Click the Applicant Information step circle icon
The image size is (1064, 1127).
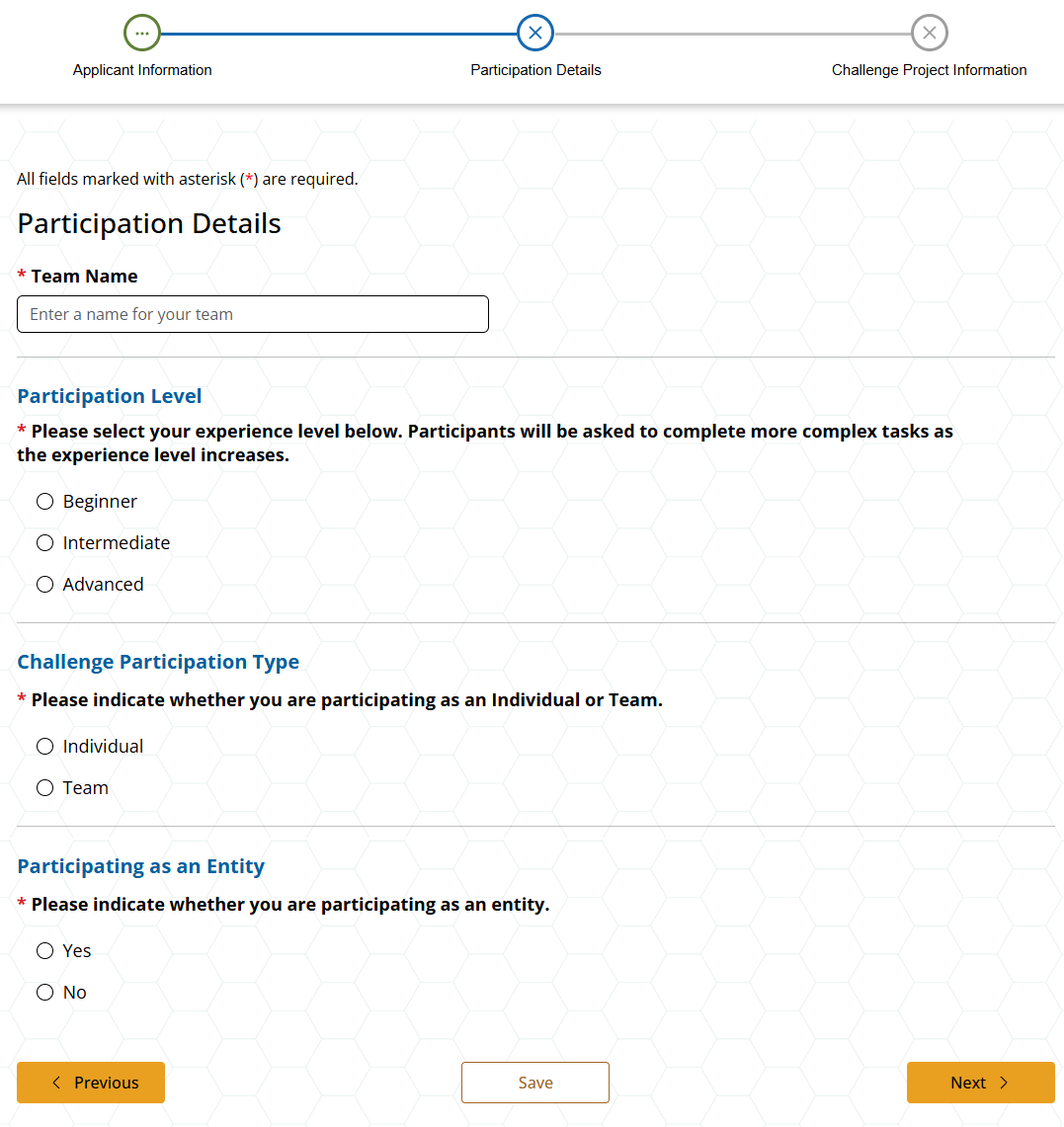pyautogui.click(x=142, y=33)
